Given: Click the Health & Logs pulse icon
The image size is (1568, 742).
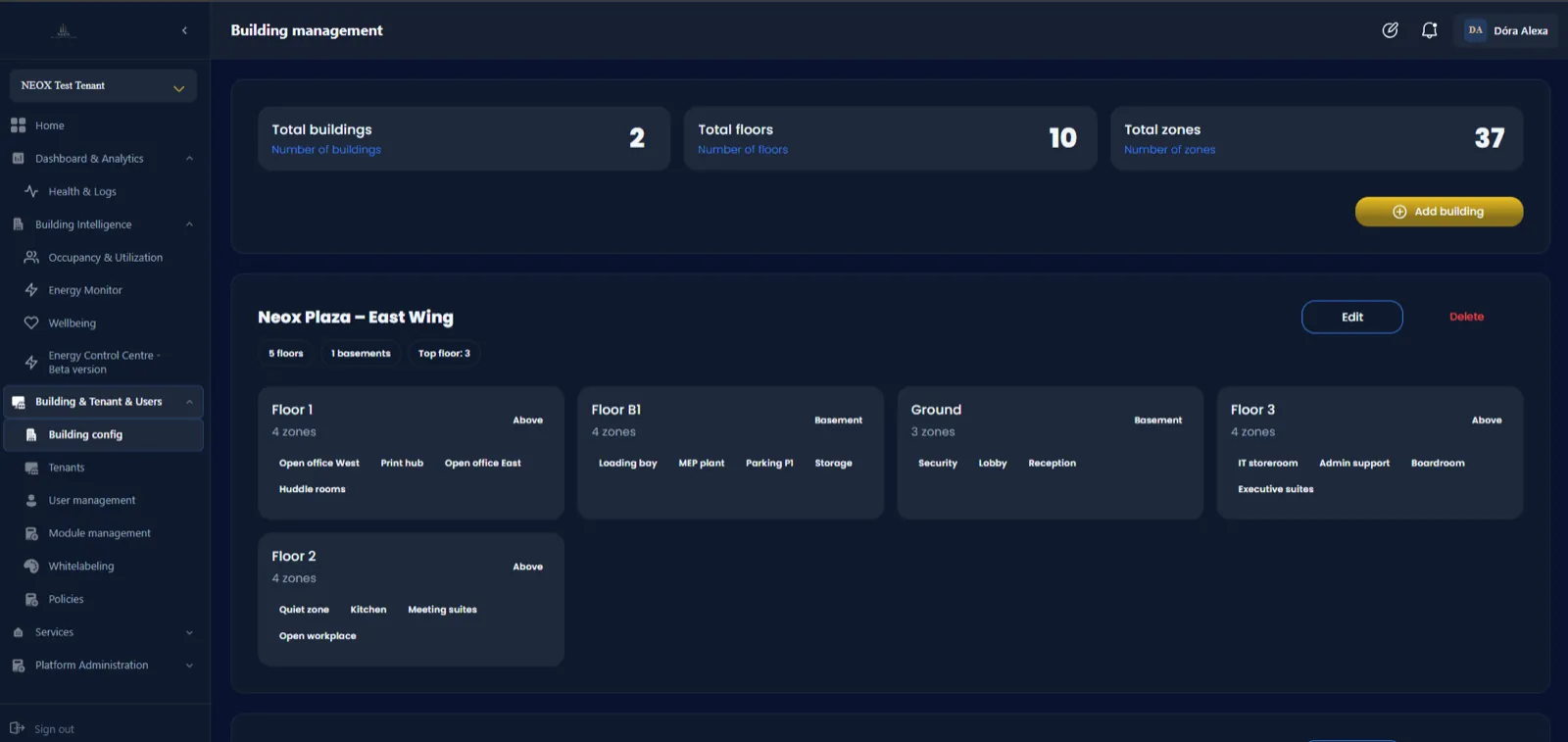Looking at the screenshot, I should [31, 191].
